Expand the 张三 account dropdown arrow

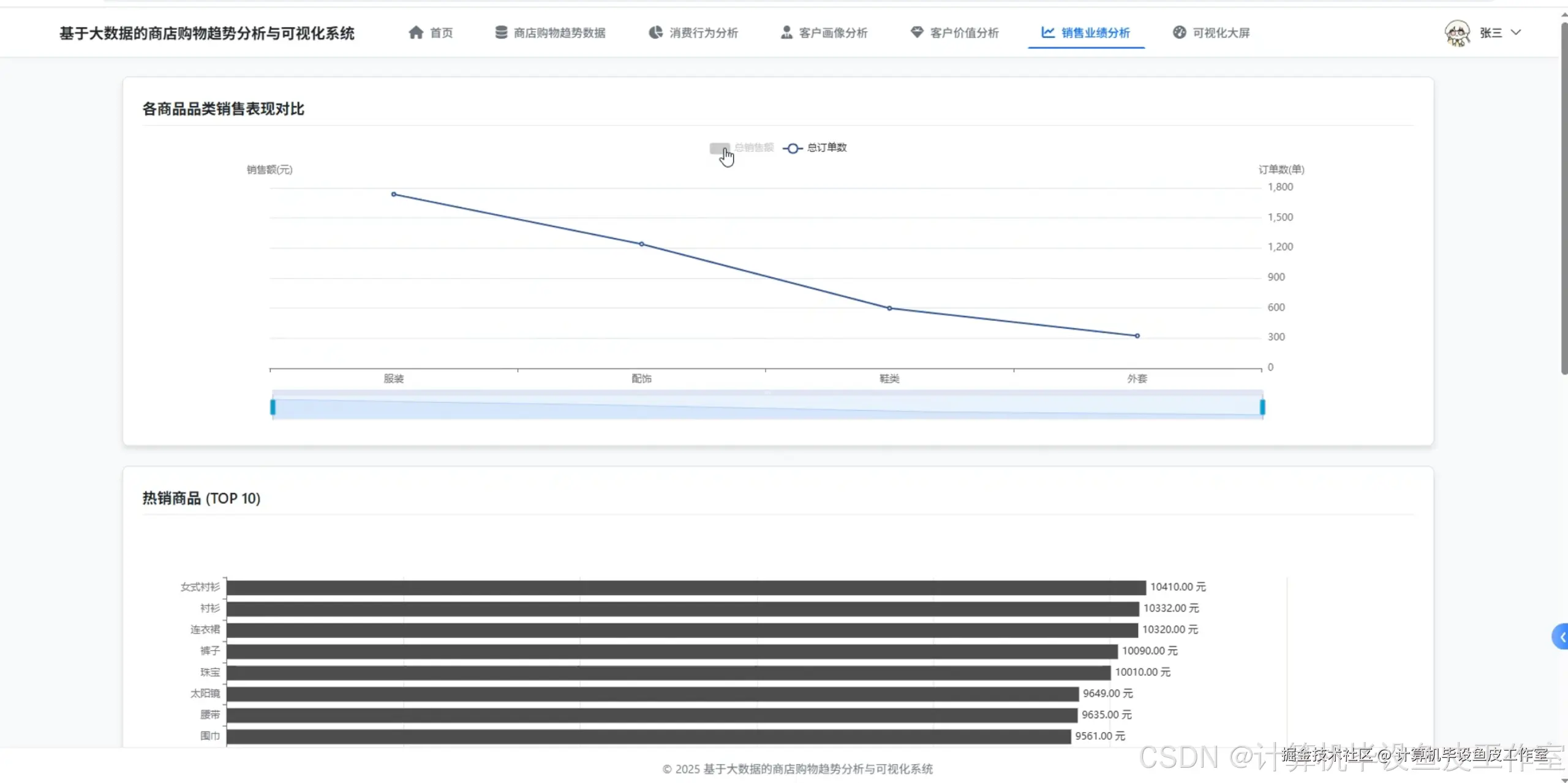point(1516,32)
